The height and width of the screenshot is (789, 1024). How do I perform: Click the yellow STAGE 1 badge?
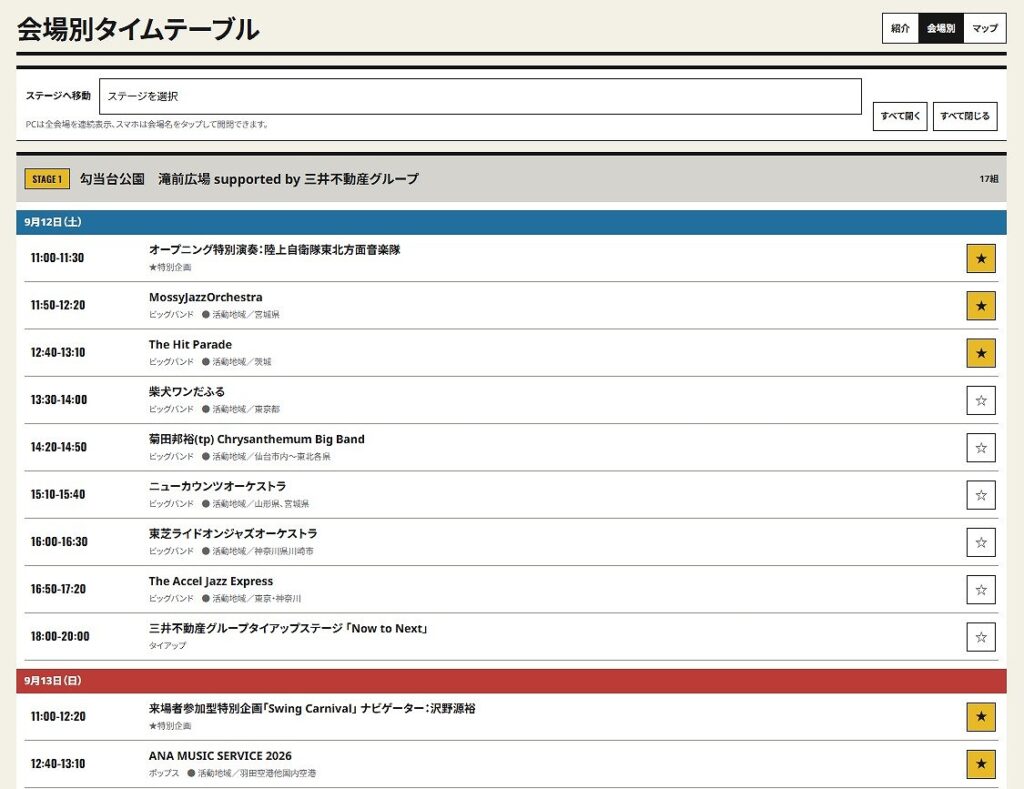tap(47, 179)
